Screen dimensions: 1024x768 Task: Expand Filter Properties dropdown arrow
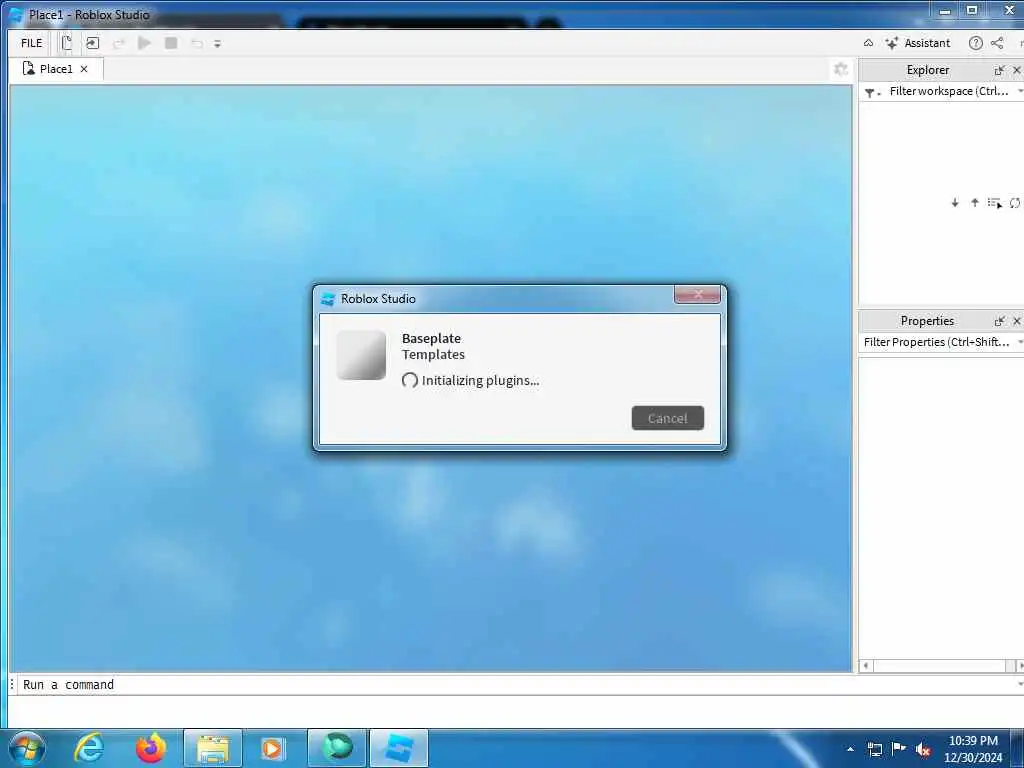coord(1019,342)
